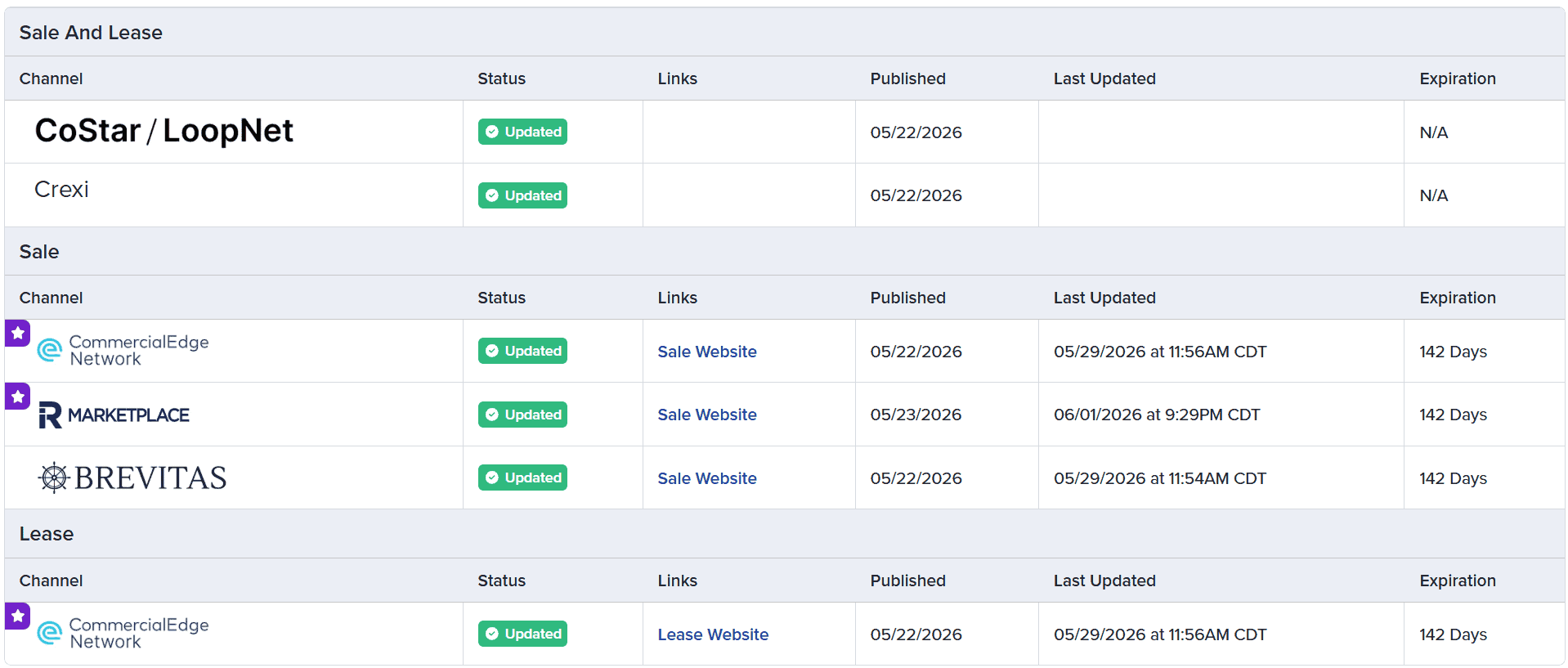The height and width of the screenshot is (668, 1568).
Task: Click the CoStar / LoopNet logo
Action: point(164,131)
